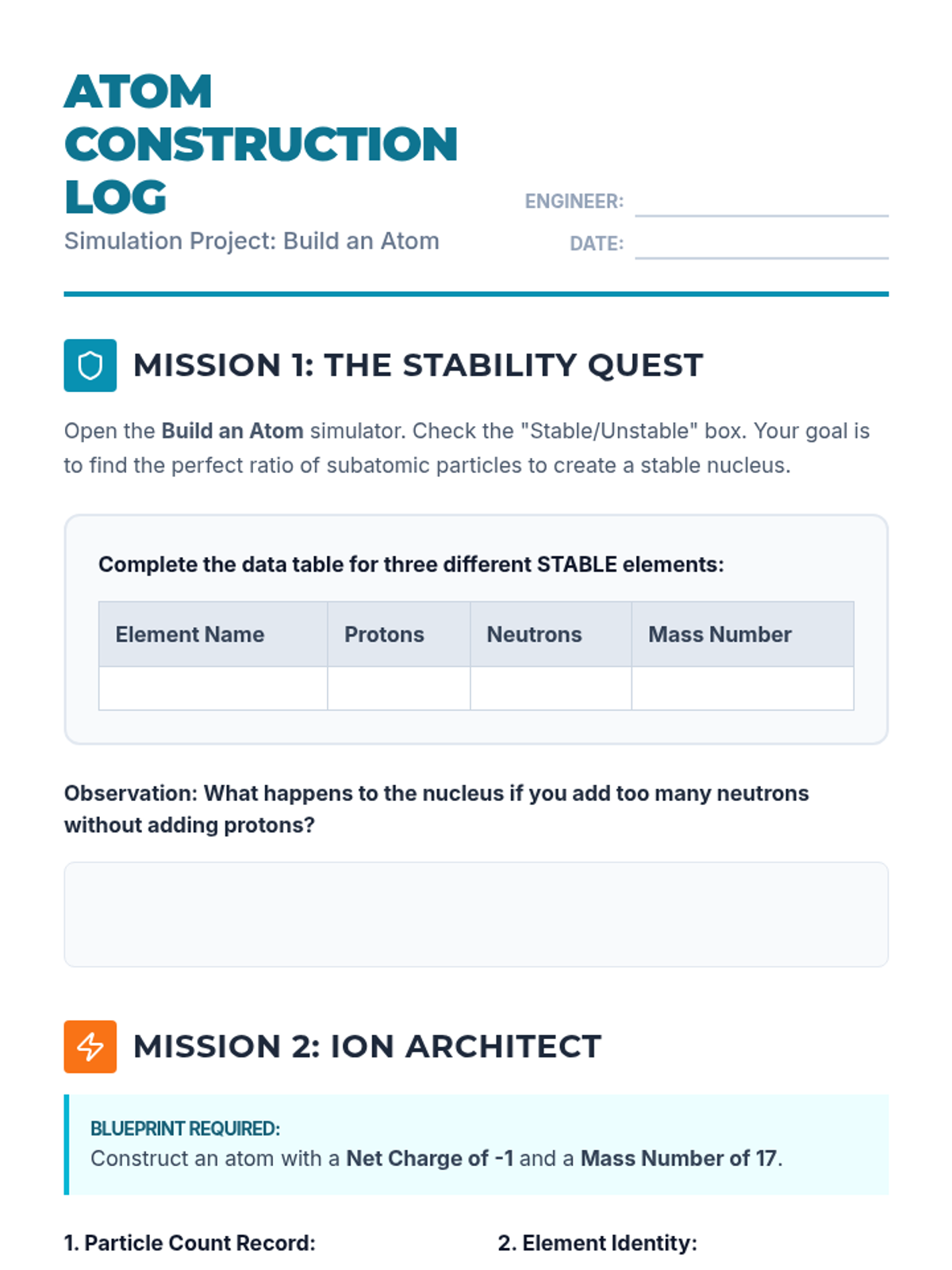Click the bold Build an Atom text
Screen dimensions: 952x1270
[232, 431]
